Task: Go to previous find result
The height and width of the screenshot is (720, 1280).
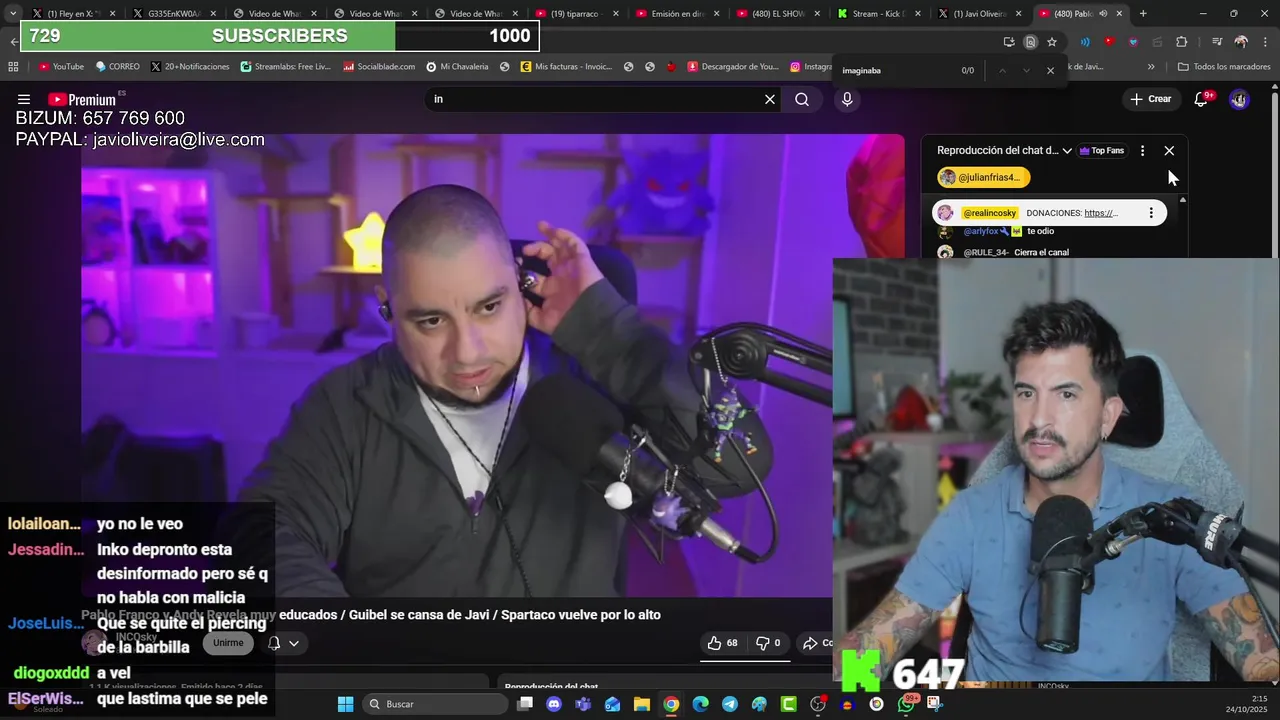Action: (1002, 71)
